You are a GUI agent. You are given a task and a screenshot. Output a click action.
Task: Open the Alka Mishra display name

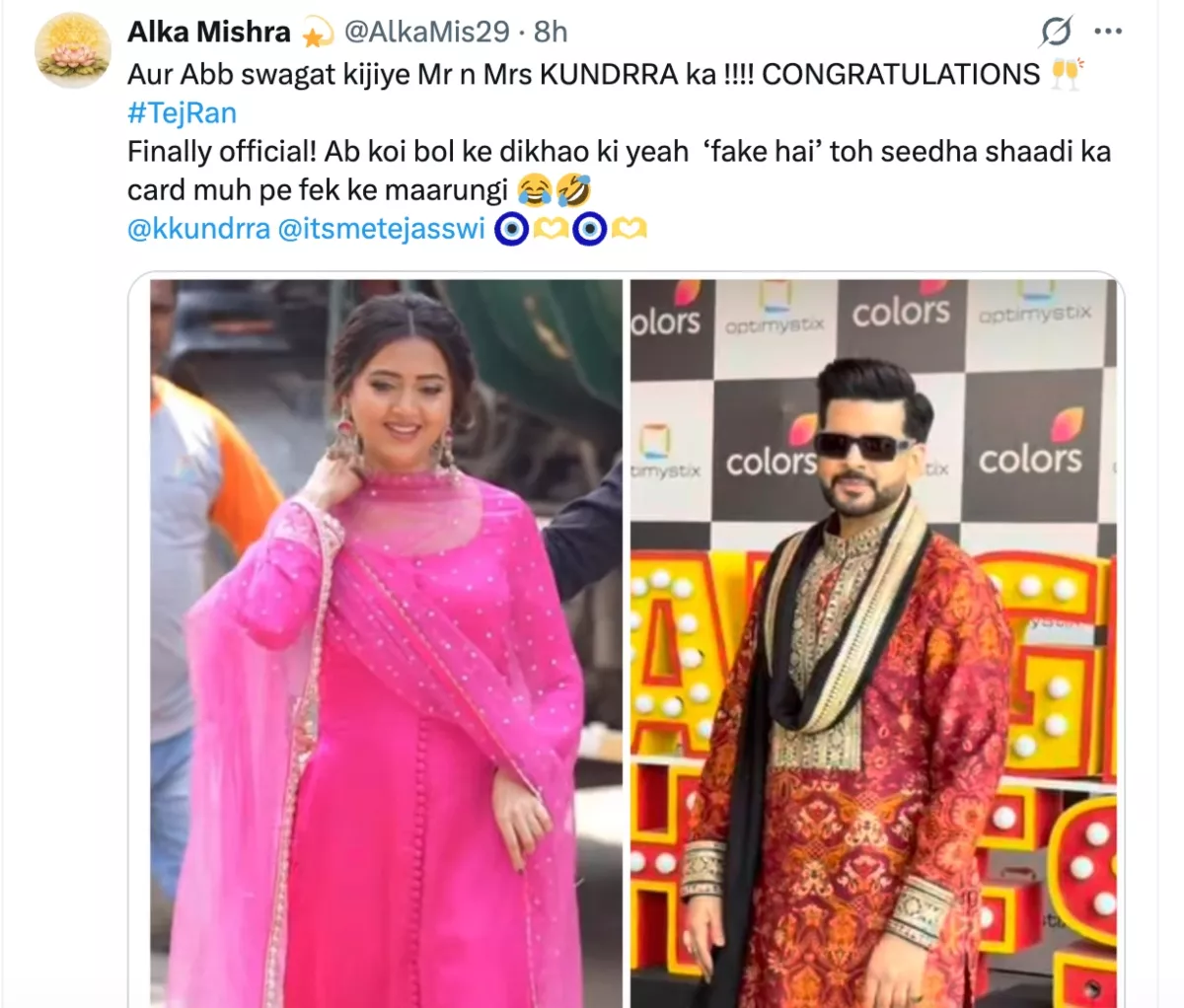(x=209, y=33)
